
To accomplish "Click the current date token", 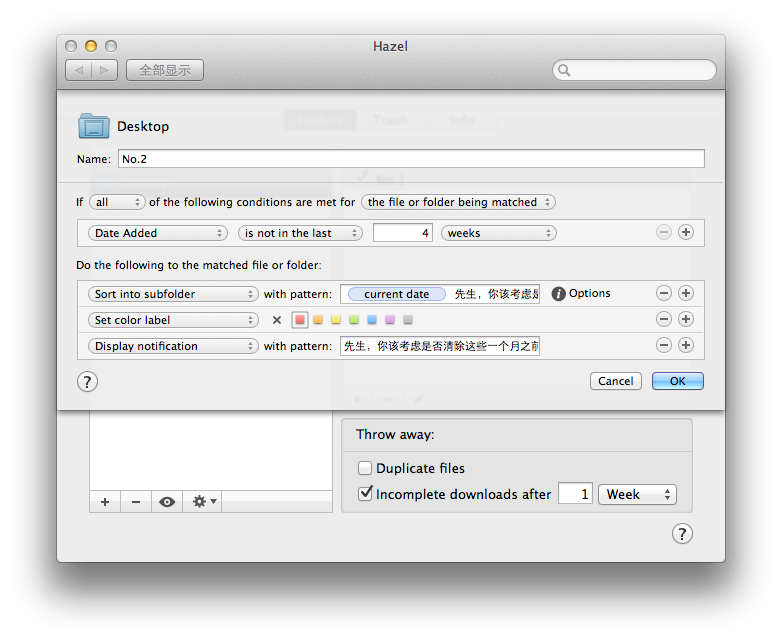I will 396,294.
